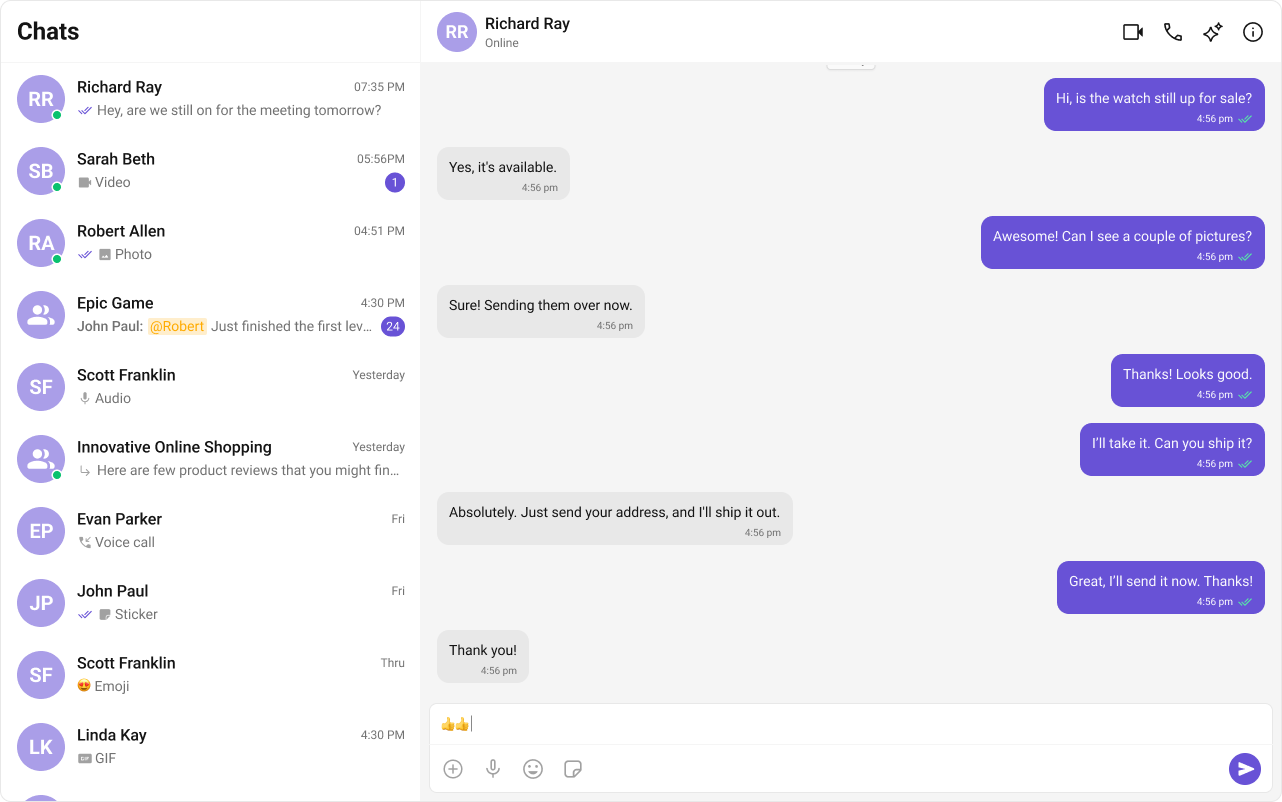
Task: Start a video call with Richard Ray
Action: click(1133, 32)
